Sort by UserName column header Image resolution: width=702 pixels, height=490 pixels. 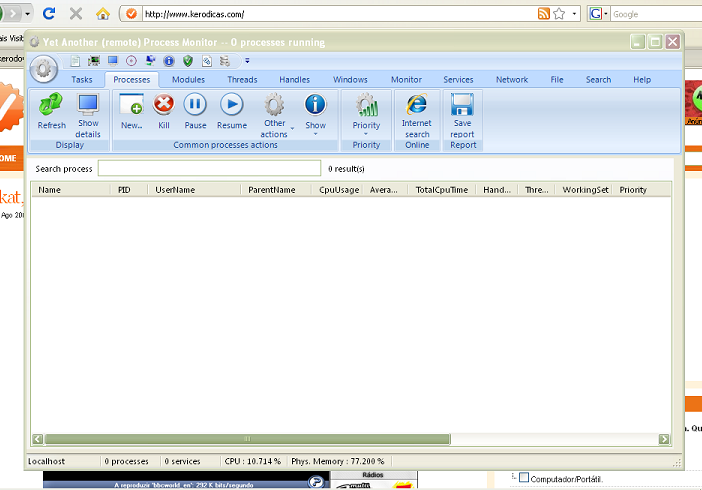click(x=194, y=190)
